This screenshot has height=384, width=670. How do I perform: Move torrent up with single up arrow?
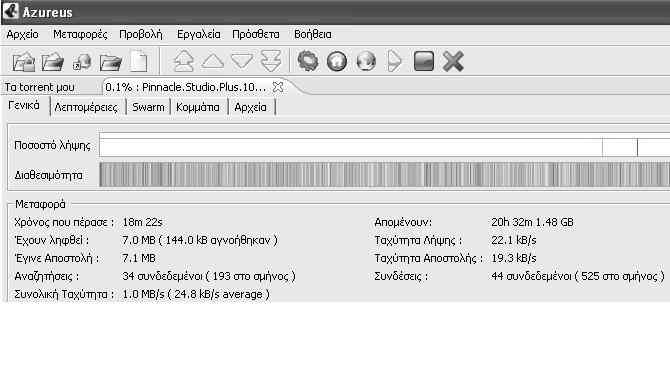point(213,61)
